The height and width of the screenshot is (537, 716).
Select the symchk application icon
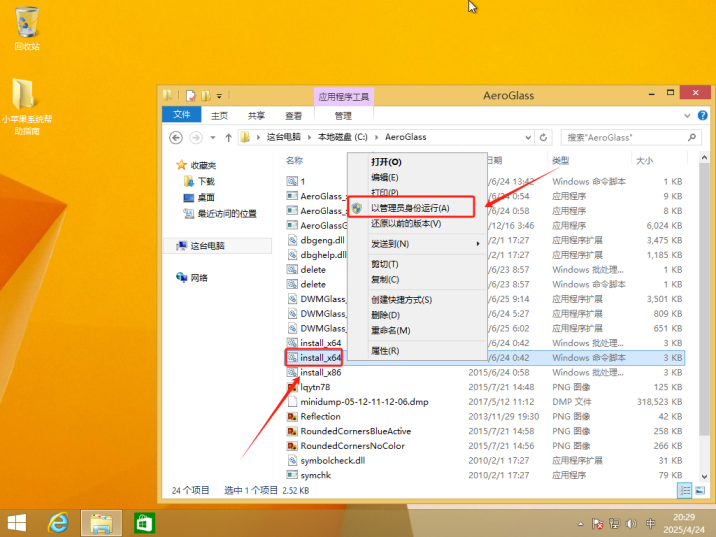[292, 475]
